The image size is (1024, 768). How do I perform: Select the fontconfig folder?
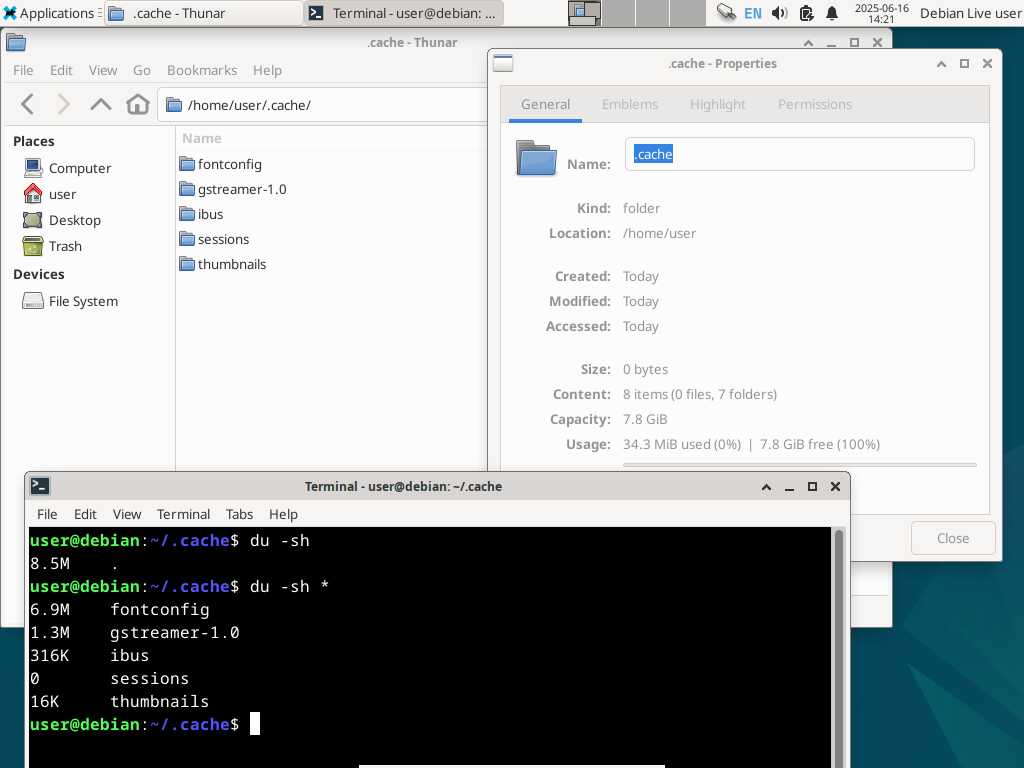tap(229, 164)
